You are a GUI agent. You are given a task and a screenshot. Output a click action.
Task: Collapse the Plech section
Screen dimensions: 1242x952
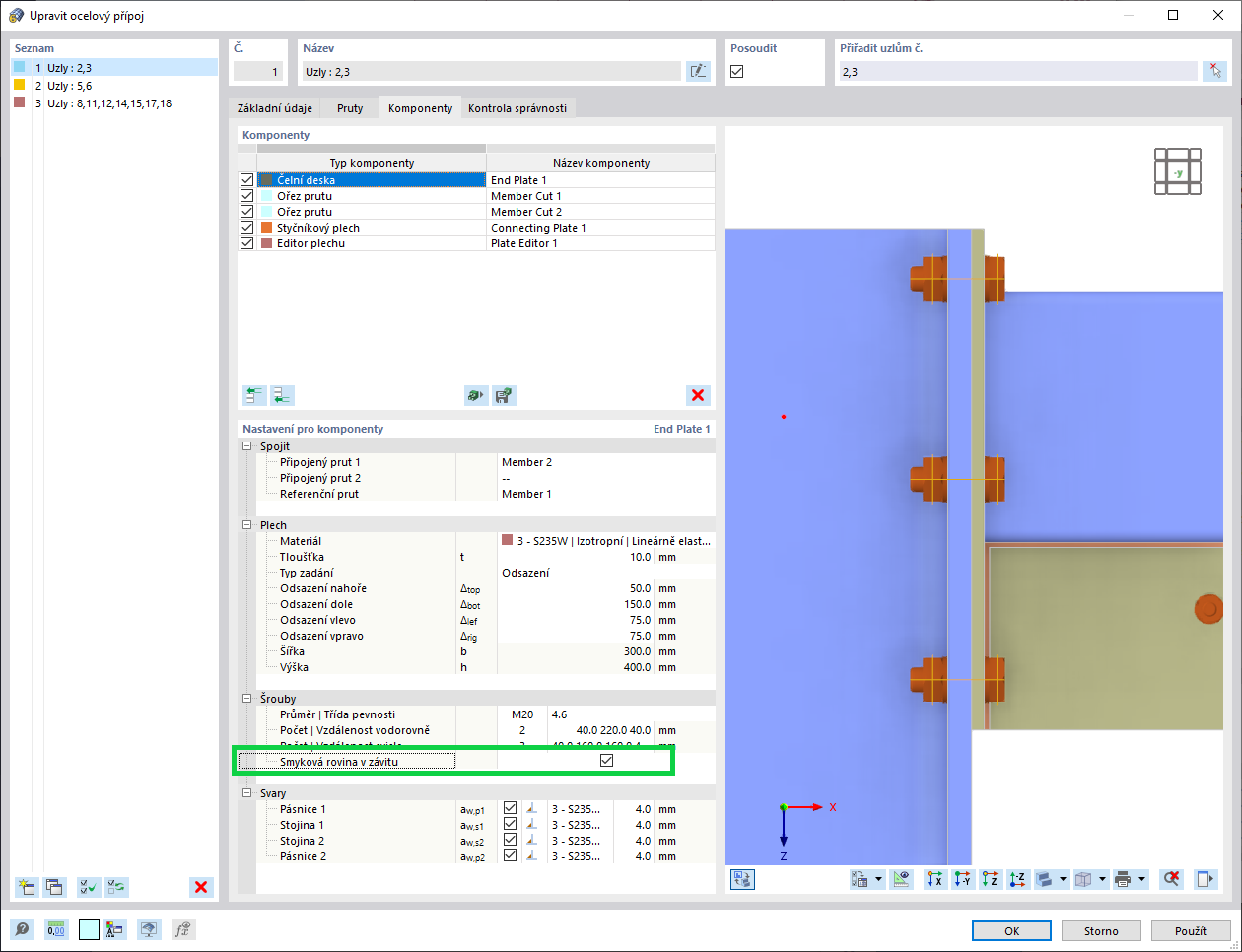(x=247, y=525)
